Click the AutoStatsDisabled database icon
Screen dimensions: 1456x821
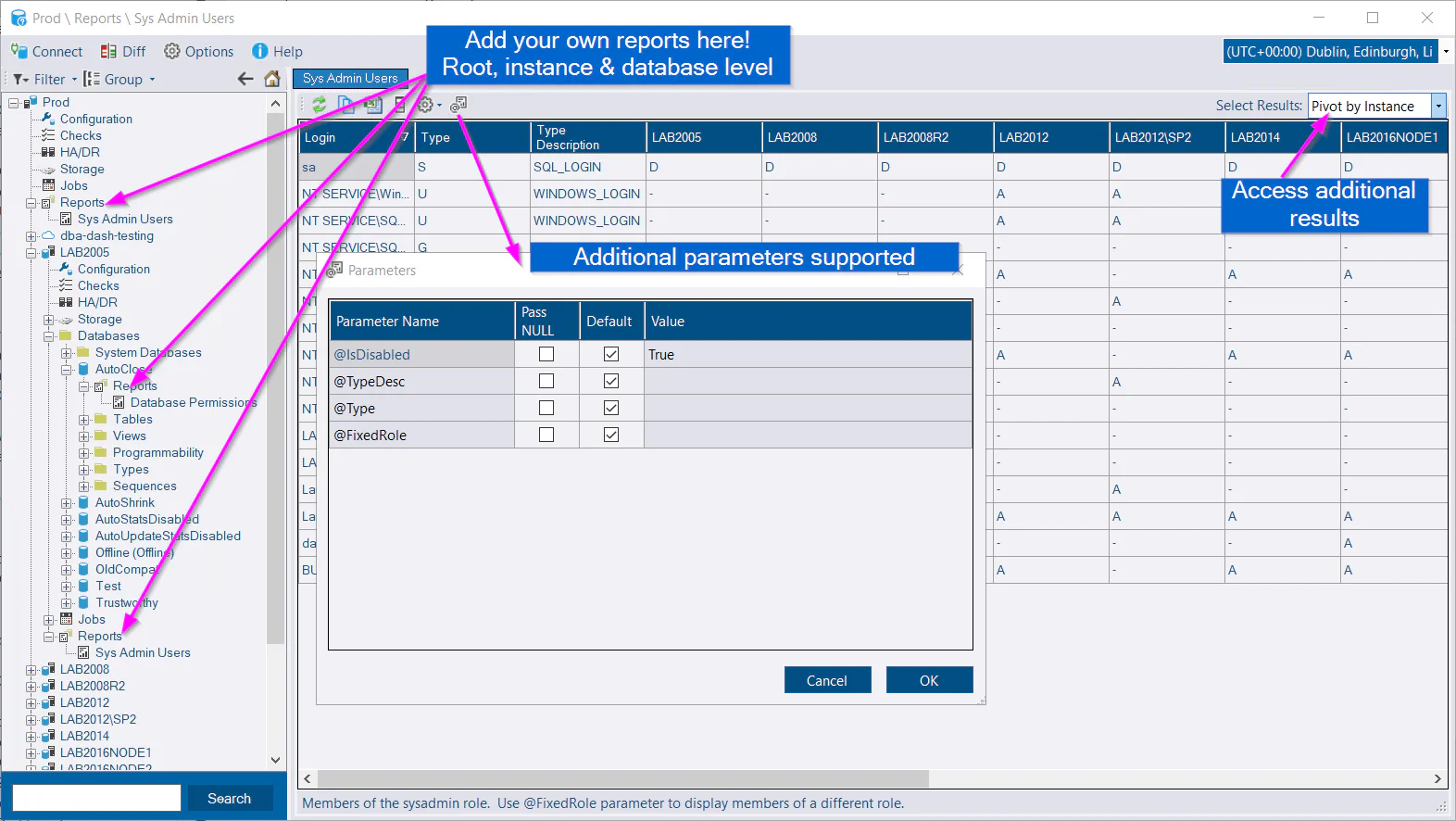(x=83, y=519)
